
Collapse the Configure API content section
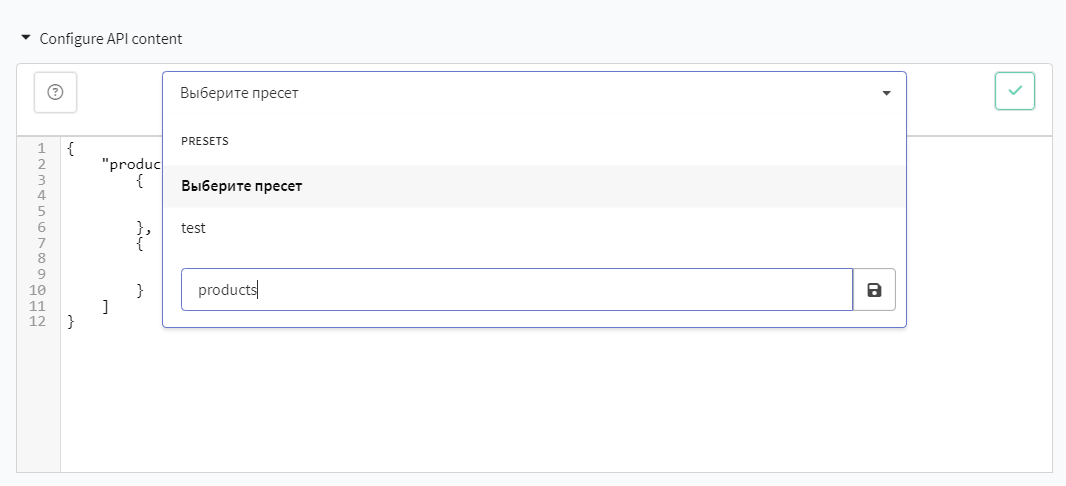26,38
